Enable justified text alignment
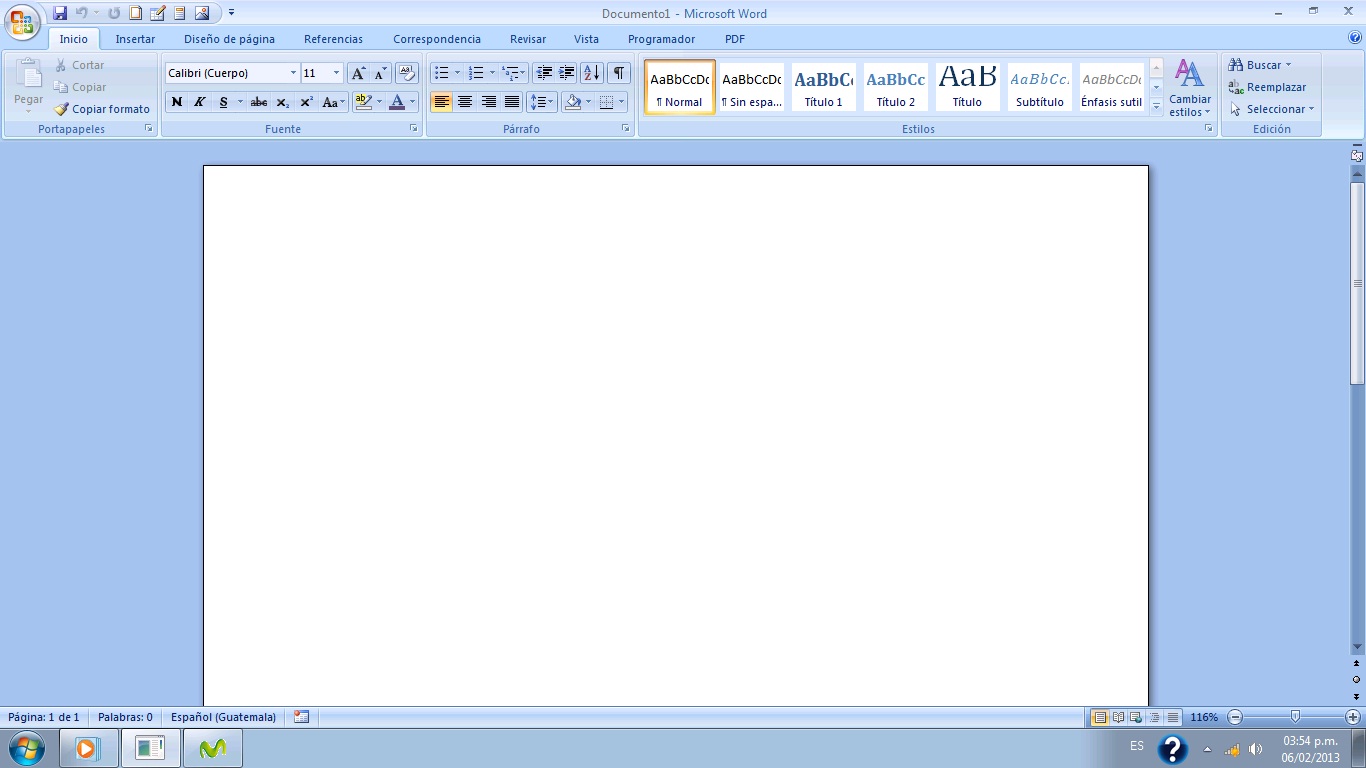The image size is (1366, 768). tap(512, 102)
